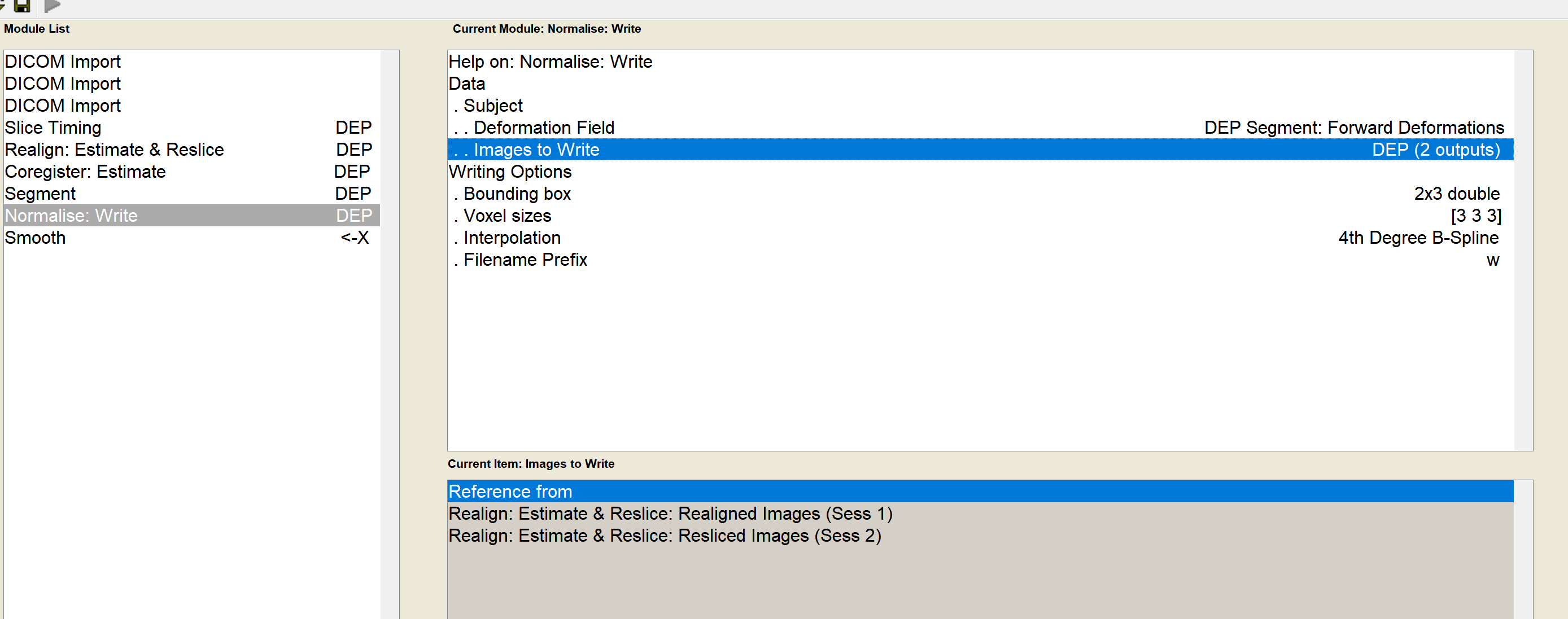This screenshot has height=619, width=1568.
Task: Click the save batch icon
Action: coord(22,6)
